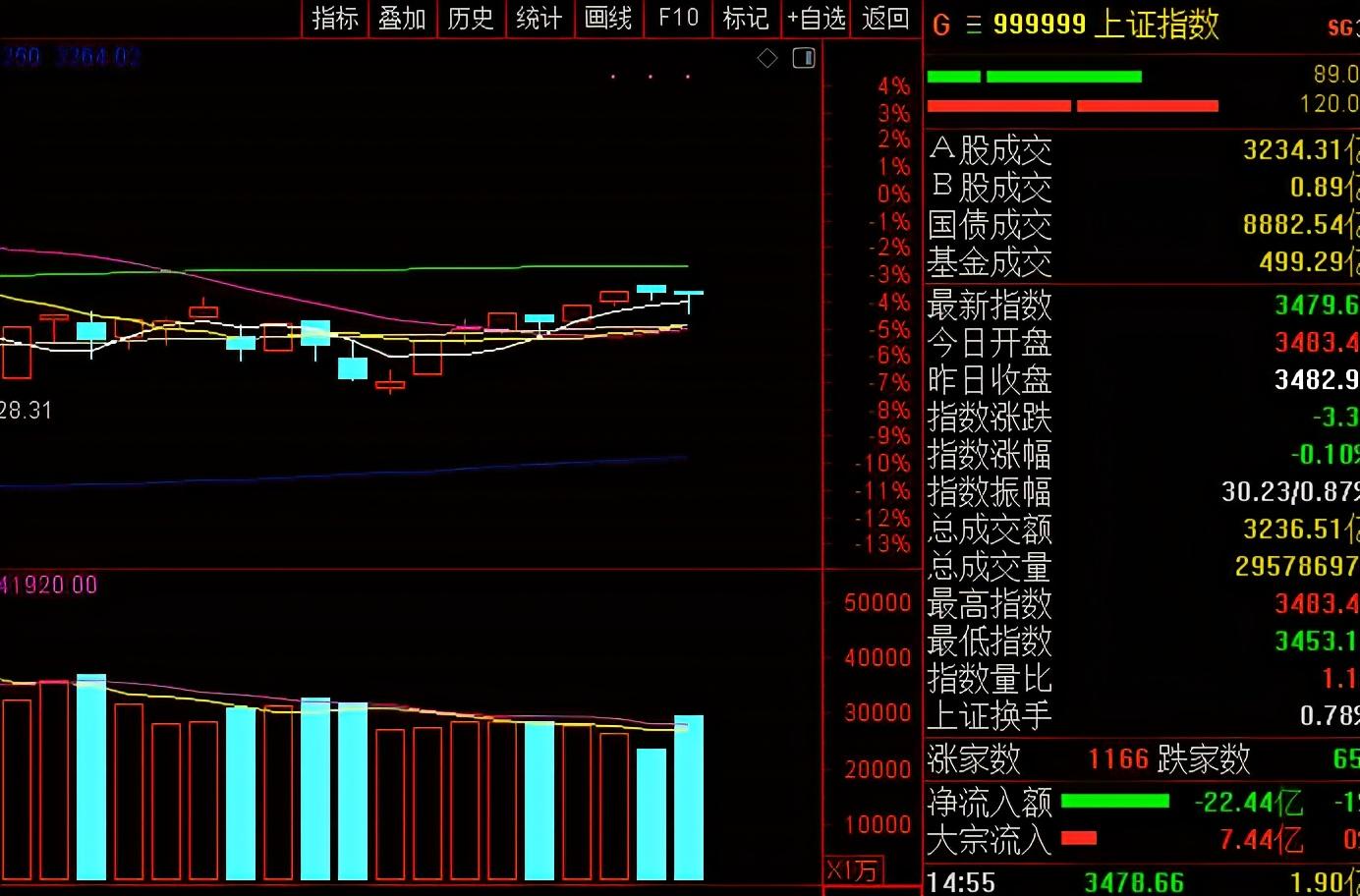1360x896 pixels.
Task: Open the three-line menu icon next to G
Action: [974, 25]
